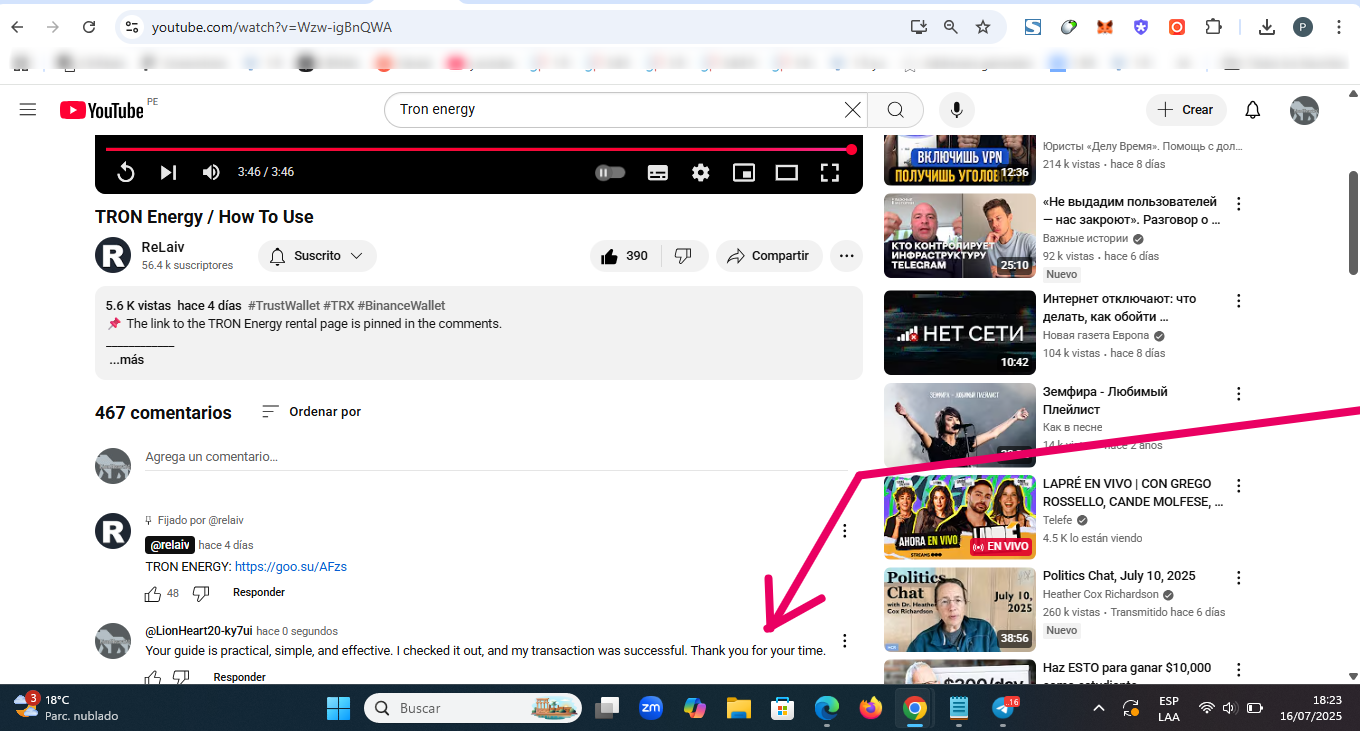View site information icon in address bar
The image size is (1360, 731).
(132, 27)
